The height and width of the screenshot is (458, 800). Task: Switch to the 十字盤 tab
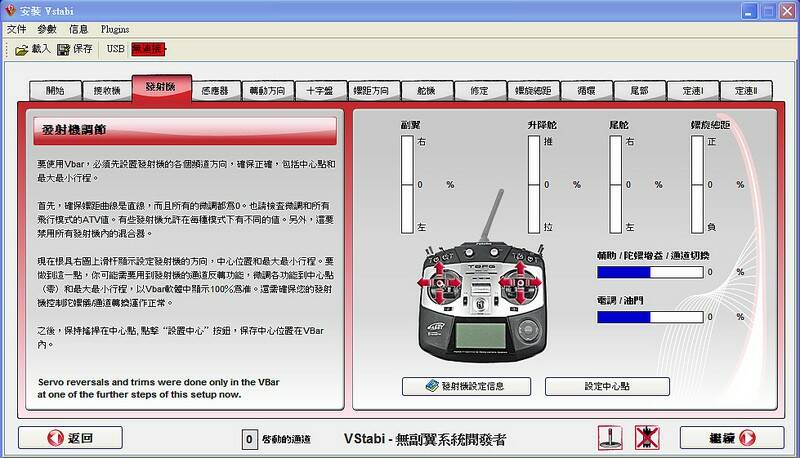320,91
